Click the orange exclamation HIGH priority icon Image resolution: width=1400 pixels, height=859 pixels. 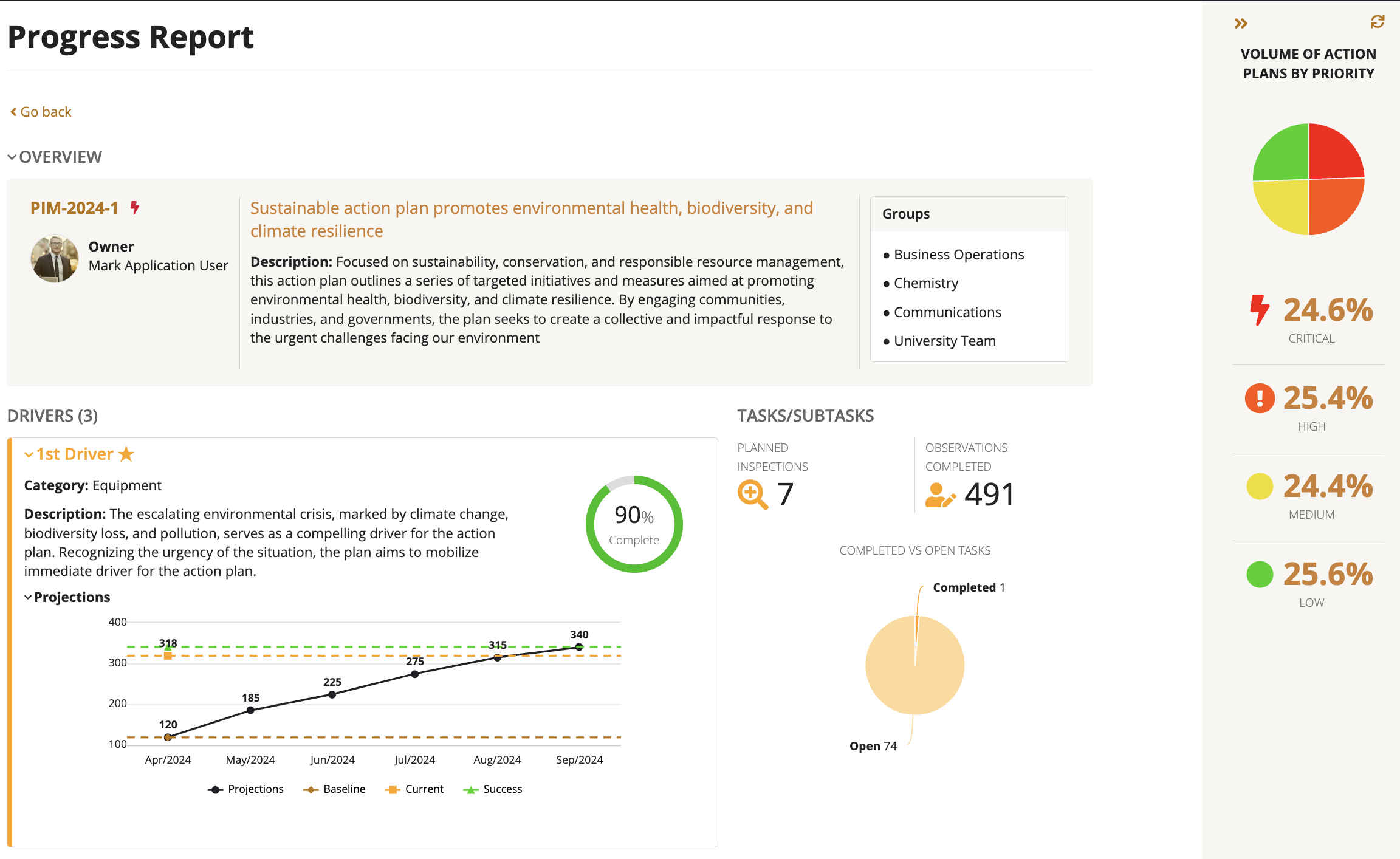1260,399
